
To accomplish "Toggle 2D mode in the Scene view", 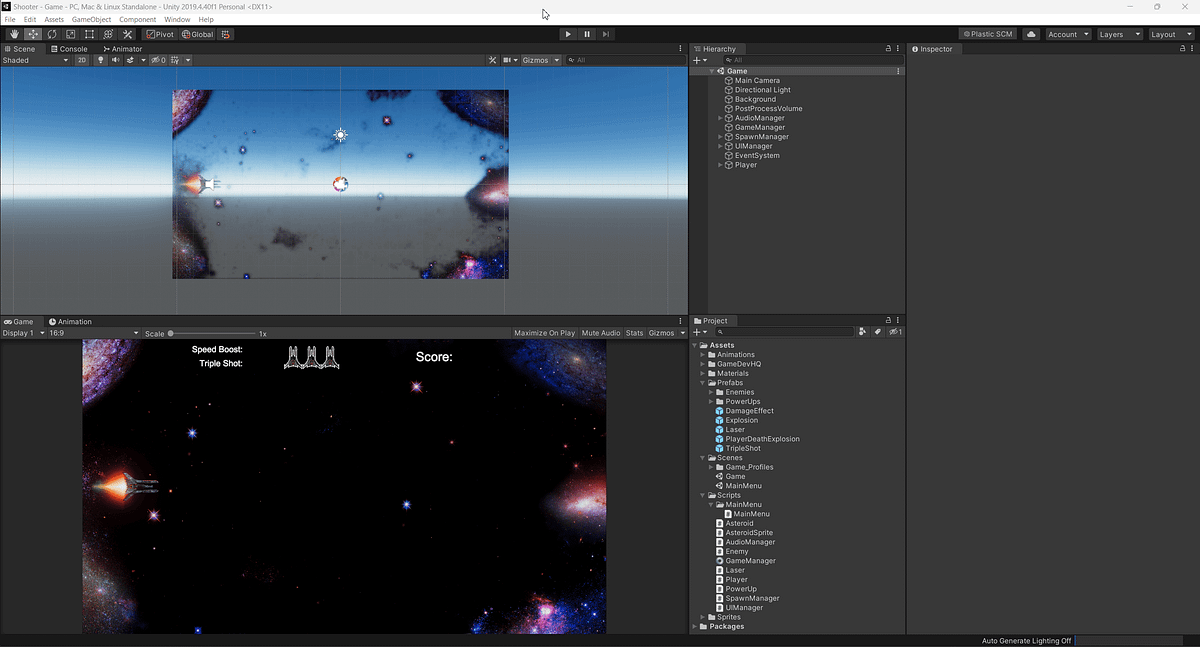I will 81,59.
